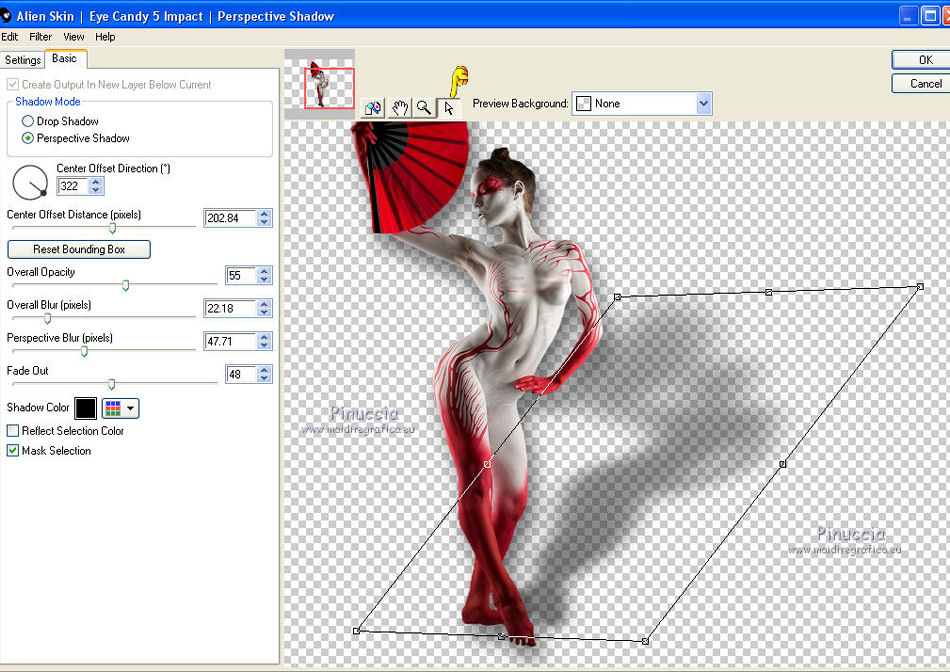The width and height of the screenshot is (950, 672).
Task: Click the Center Offset Direction dial
Action: 30,182
